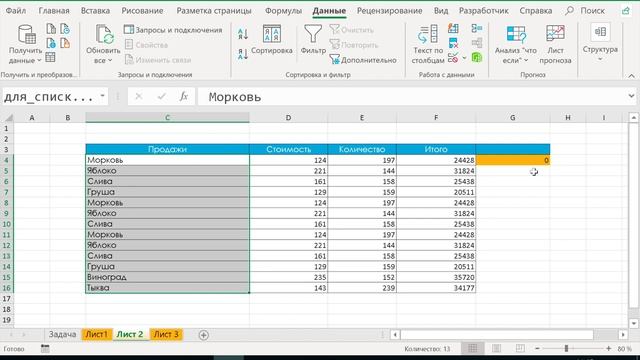Click the Insert Function fx icon

pyautogui.click(x=184, y=96)
